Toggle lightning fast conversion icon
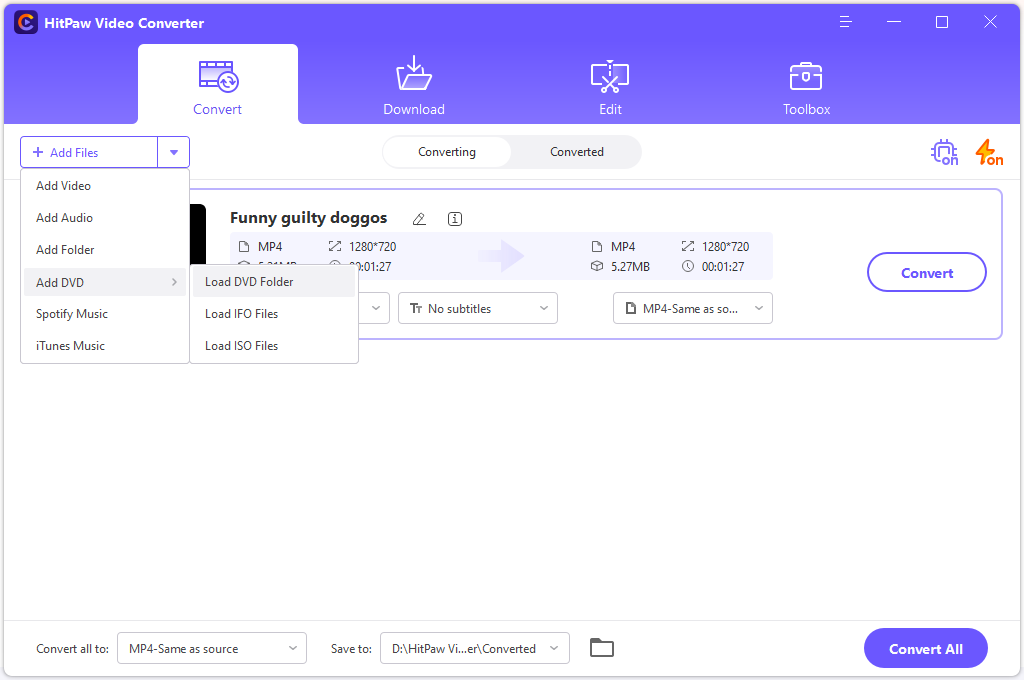Screen dimensions: 1024x680 [989, 152]
